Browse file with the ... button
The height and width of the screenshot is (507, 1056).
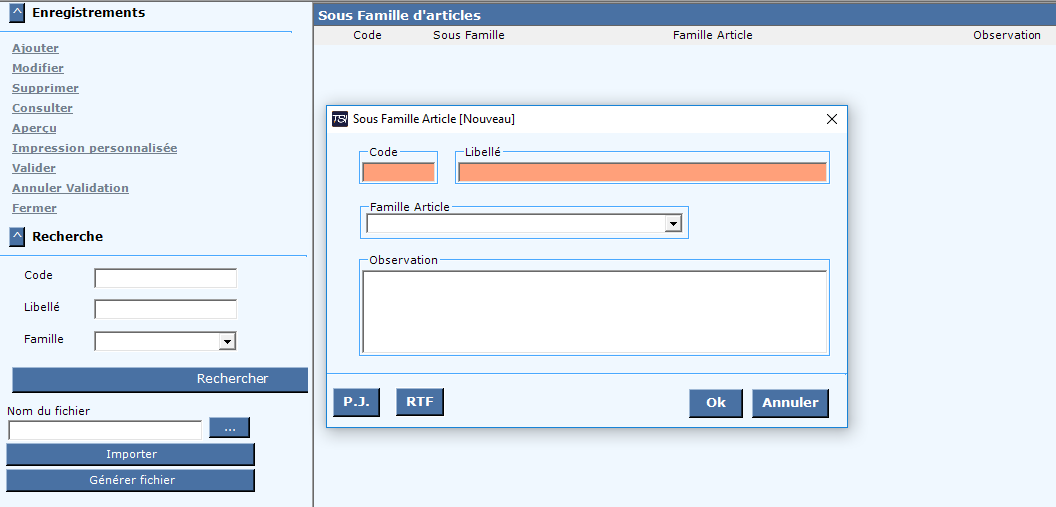229,428
